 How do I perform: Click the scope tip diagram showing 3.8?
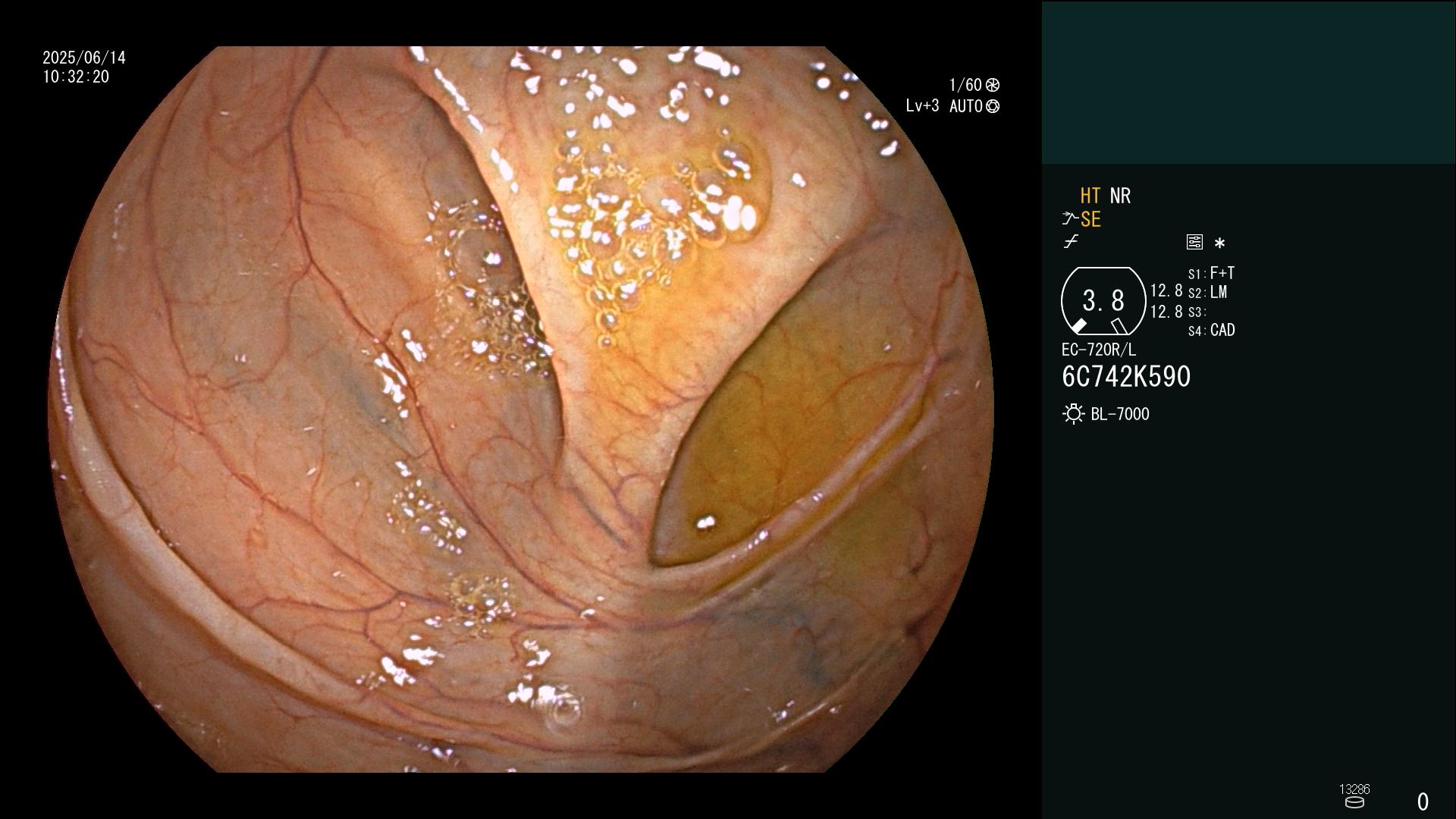coord(1103,301)
